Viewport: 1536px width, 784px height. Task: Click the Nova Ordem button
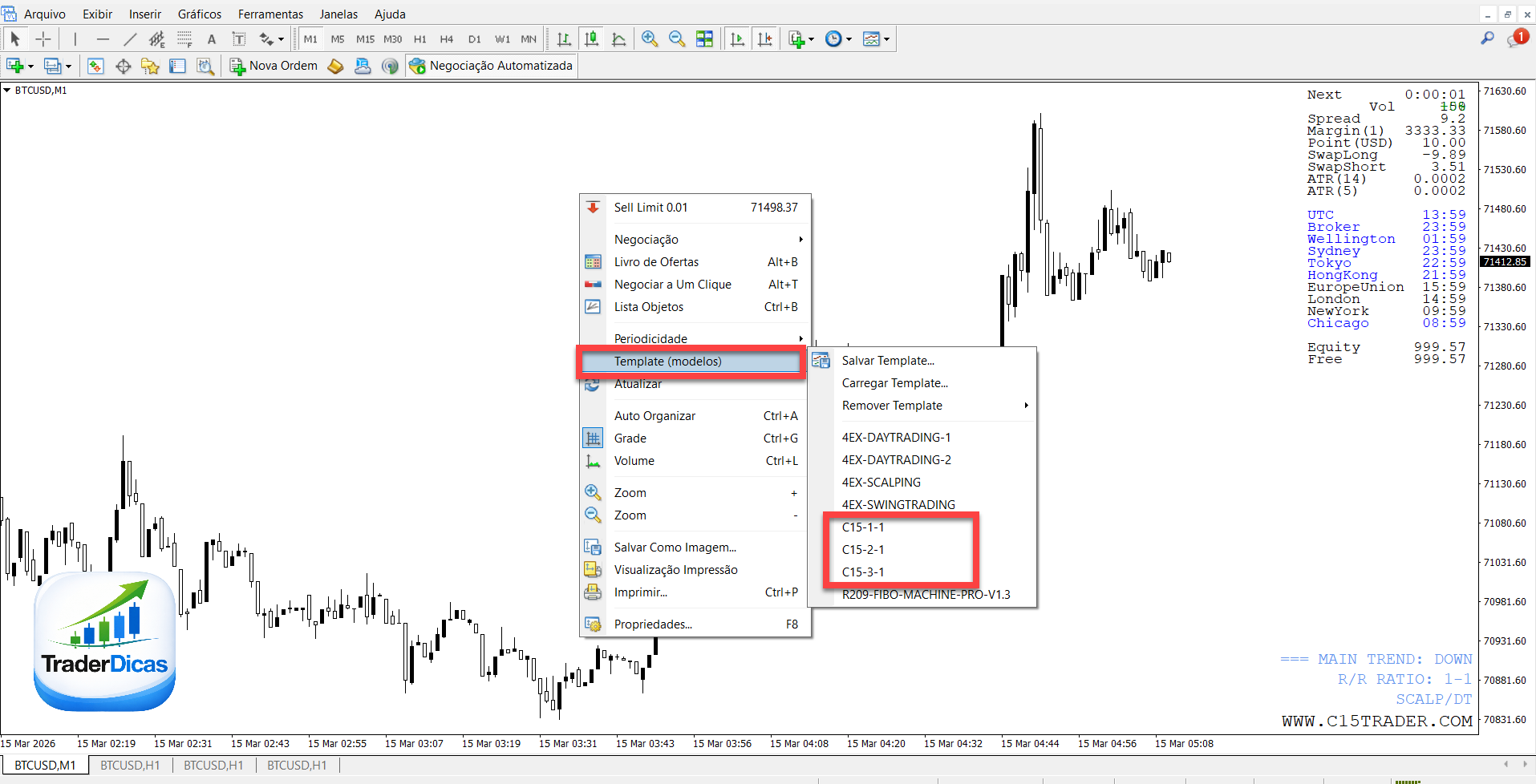point(274,66)
